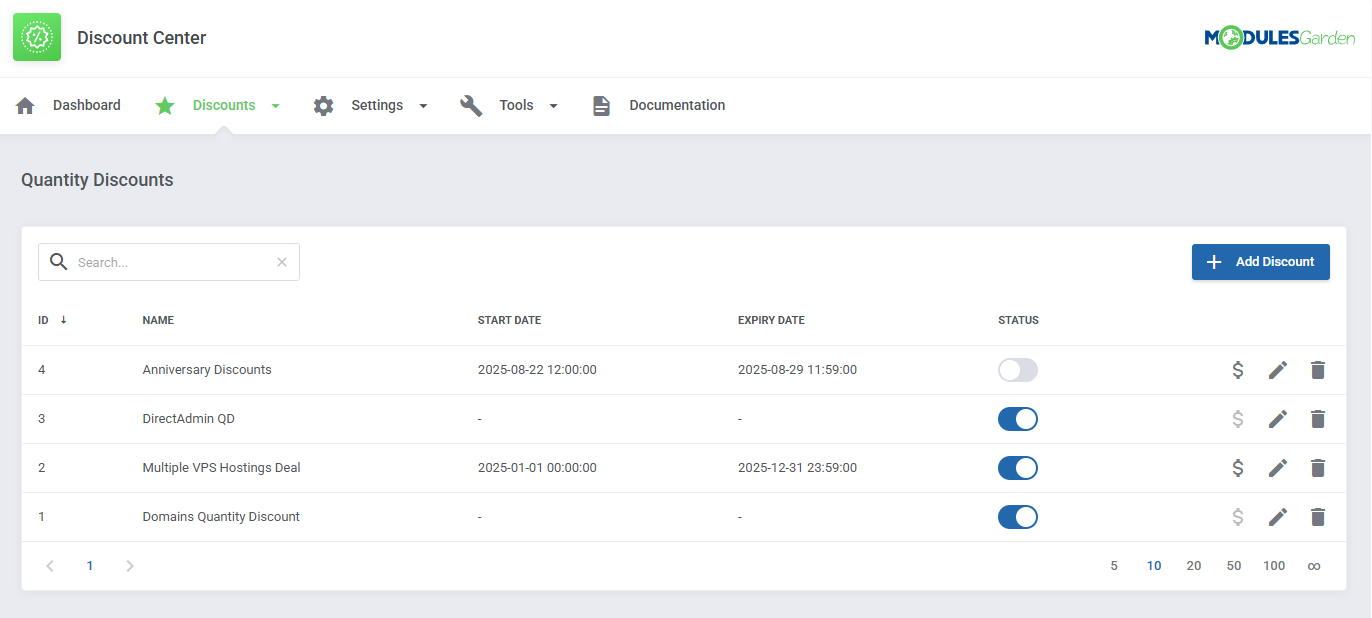Select the Discounts star icon

click(164, 104)
